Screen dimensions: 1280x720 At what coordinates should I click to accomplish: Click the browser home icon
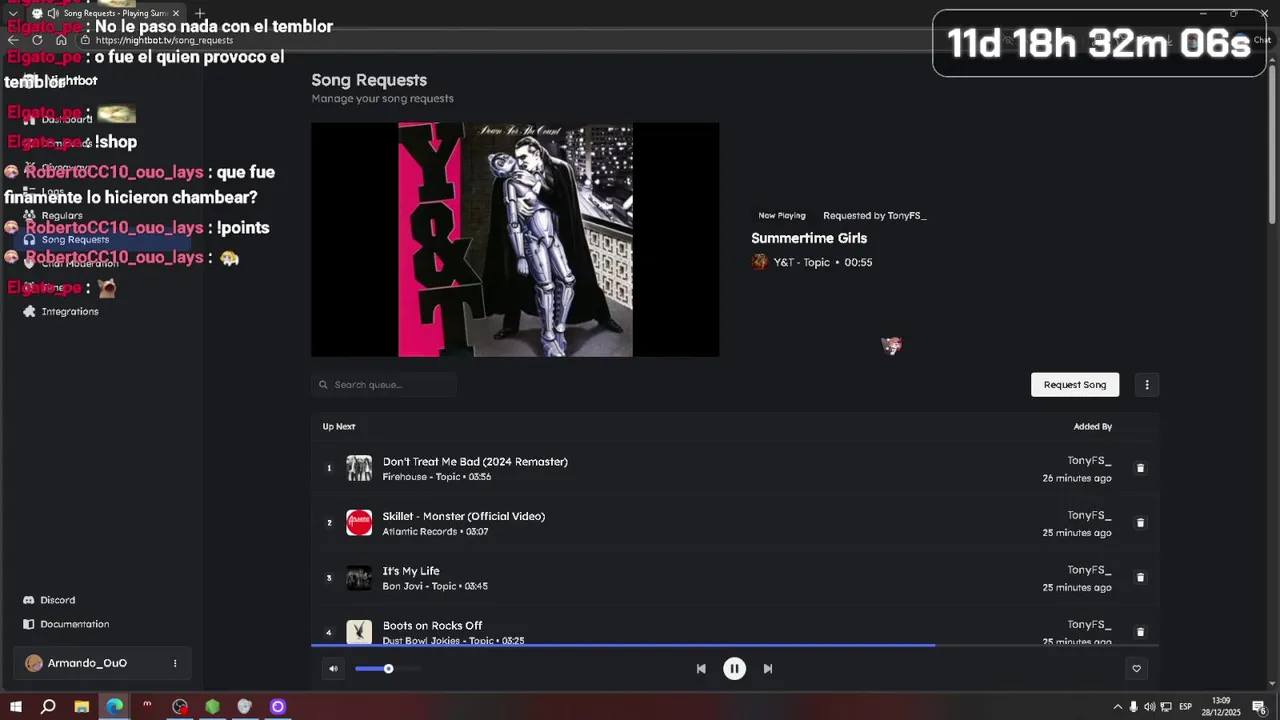coord(61,40)
